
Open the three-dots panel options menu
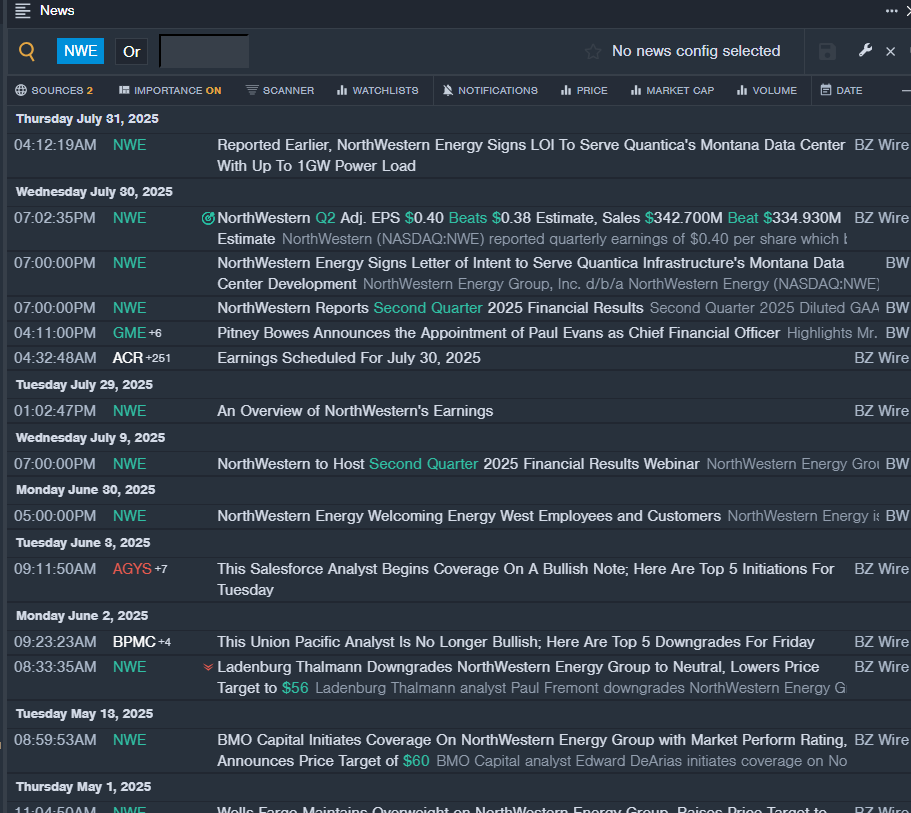(891, 10)
